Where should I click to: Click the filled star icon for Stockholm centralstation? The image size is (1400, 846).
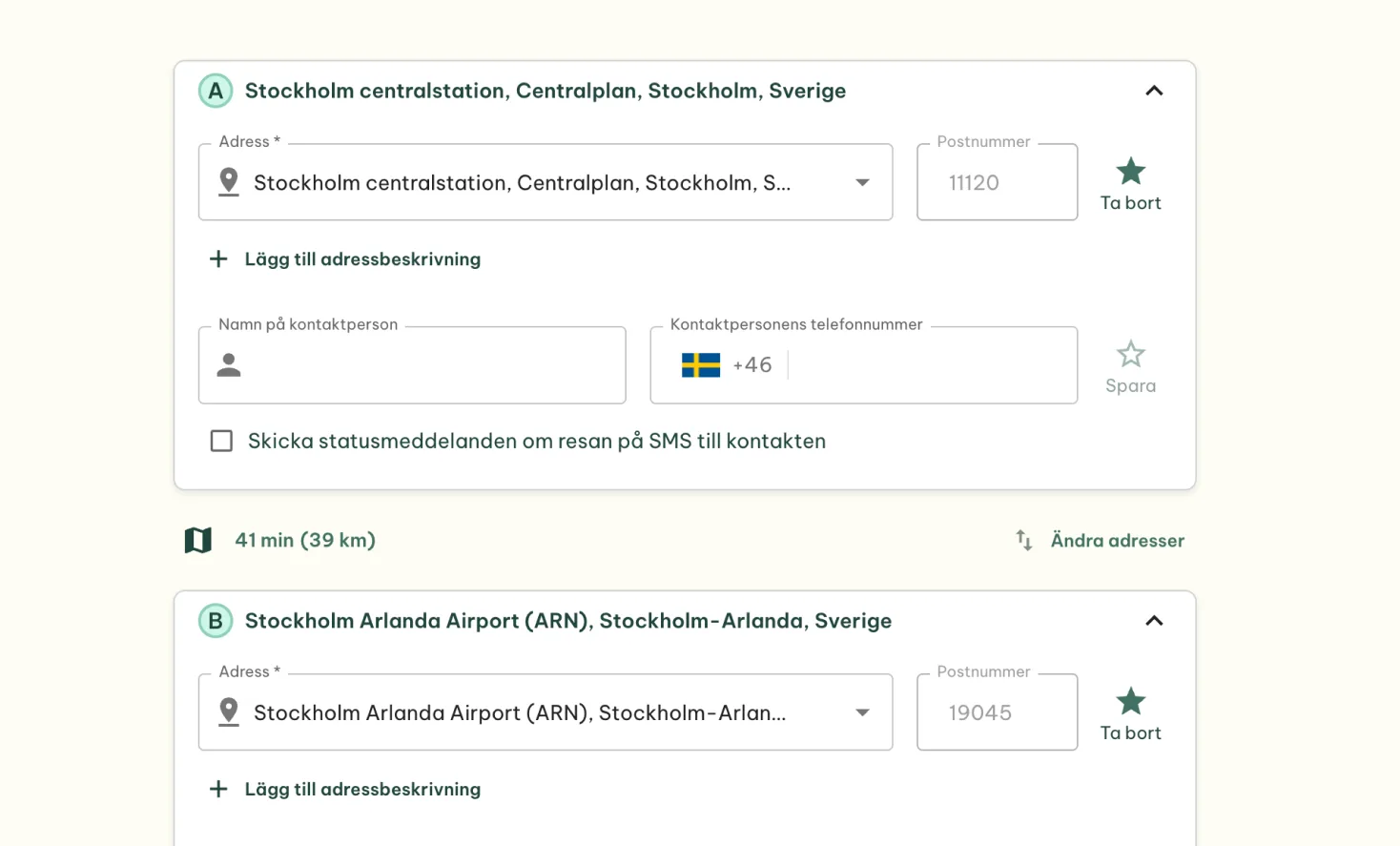point(1130,172)
